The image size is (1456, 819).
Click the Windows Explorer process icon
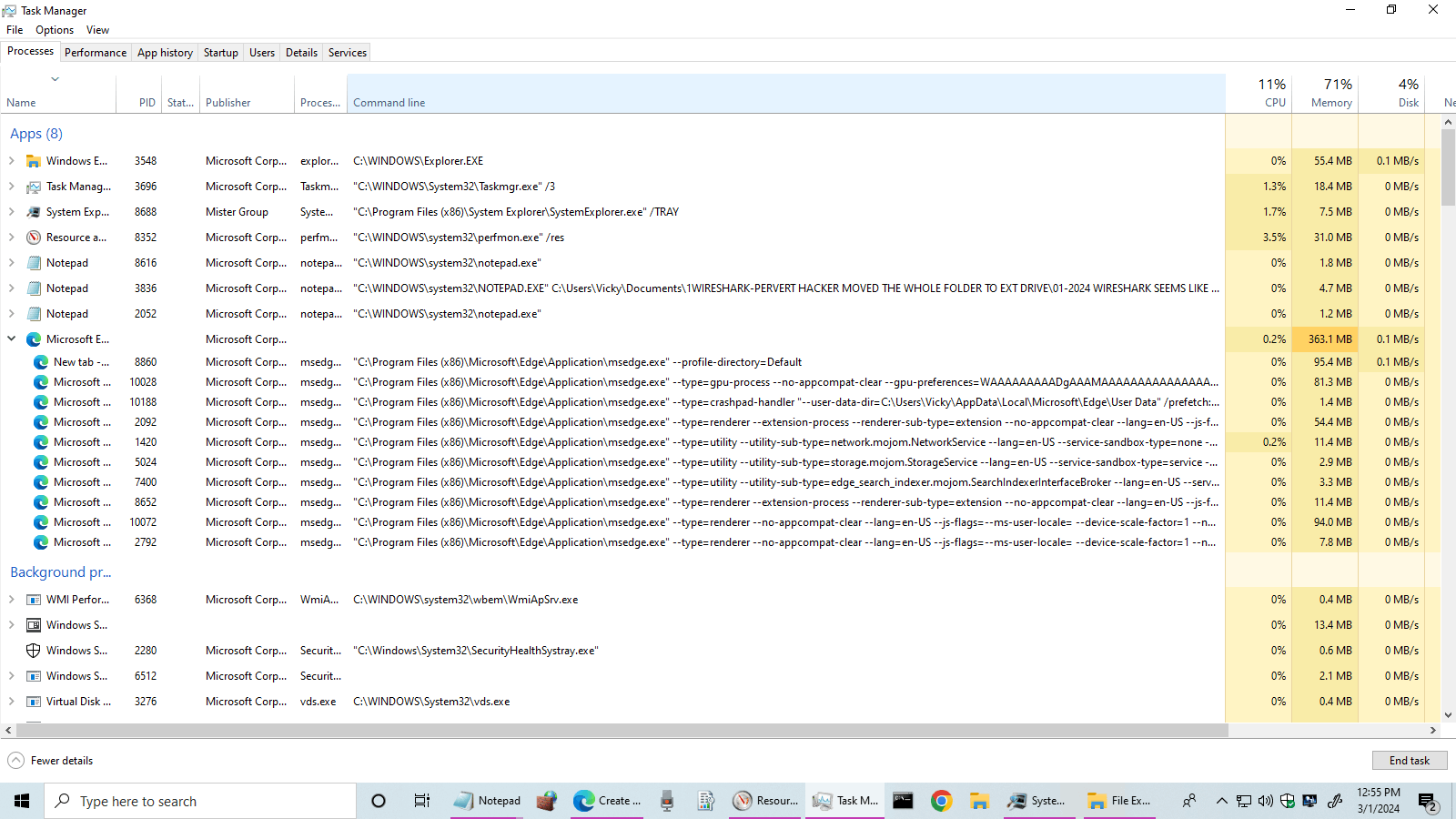(34, 161)
